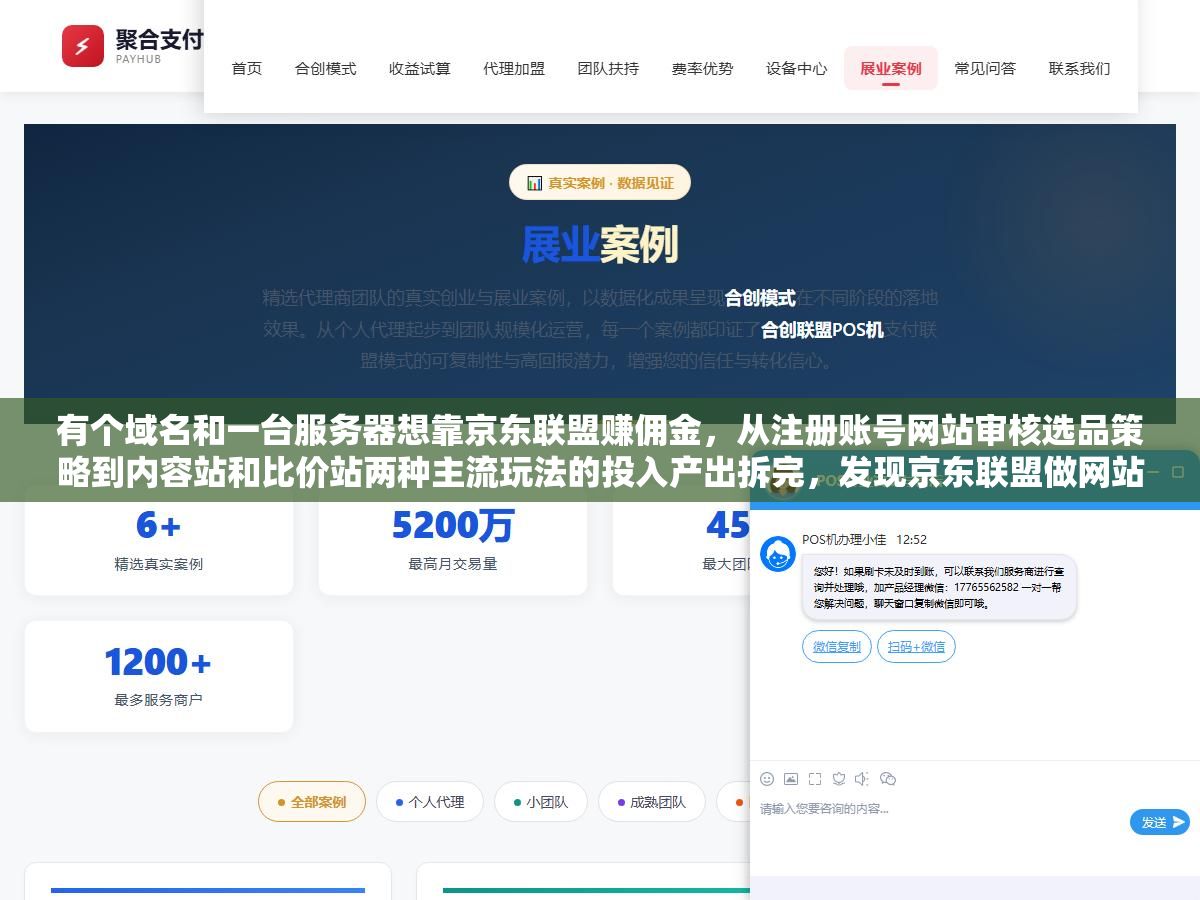Viewport: 1200px width, 900px height.
Task: Go to 收益试算 page
Action: 420,69
